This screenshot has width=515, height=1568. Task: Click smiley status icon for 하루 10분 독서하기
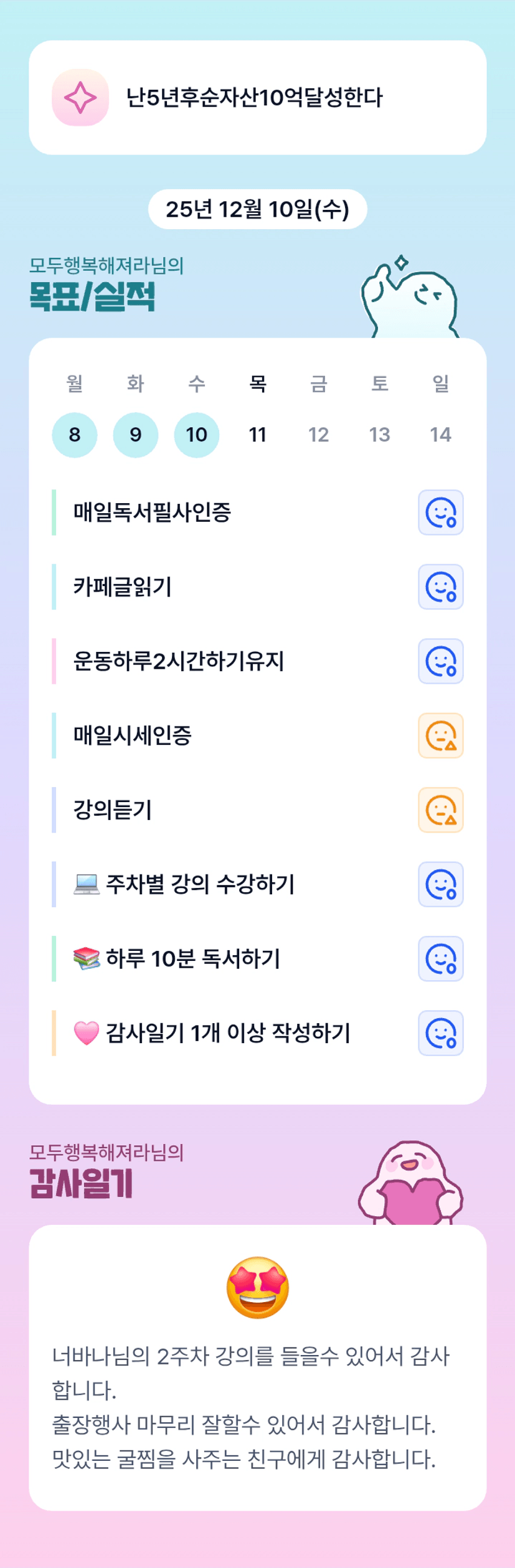click(440, 958)
